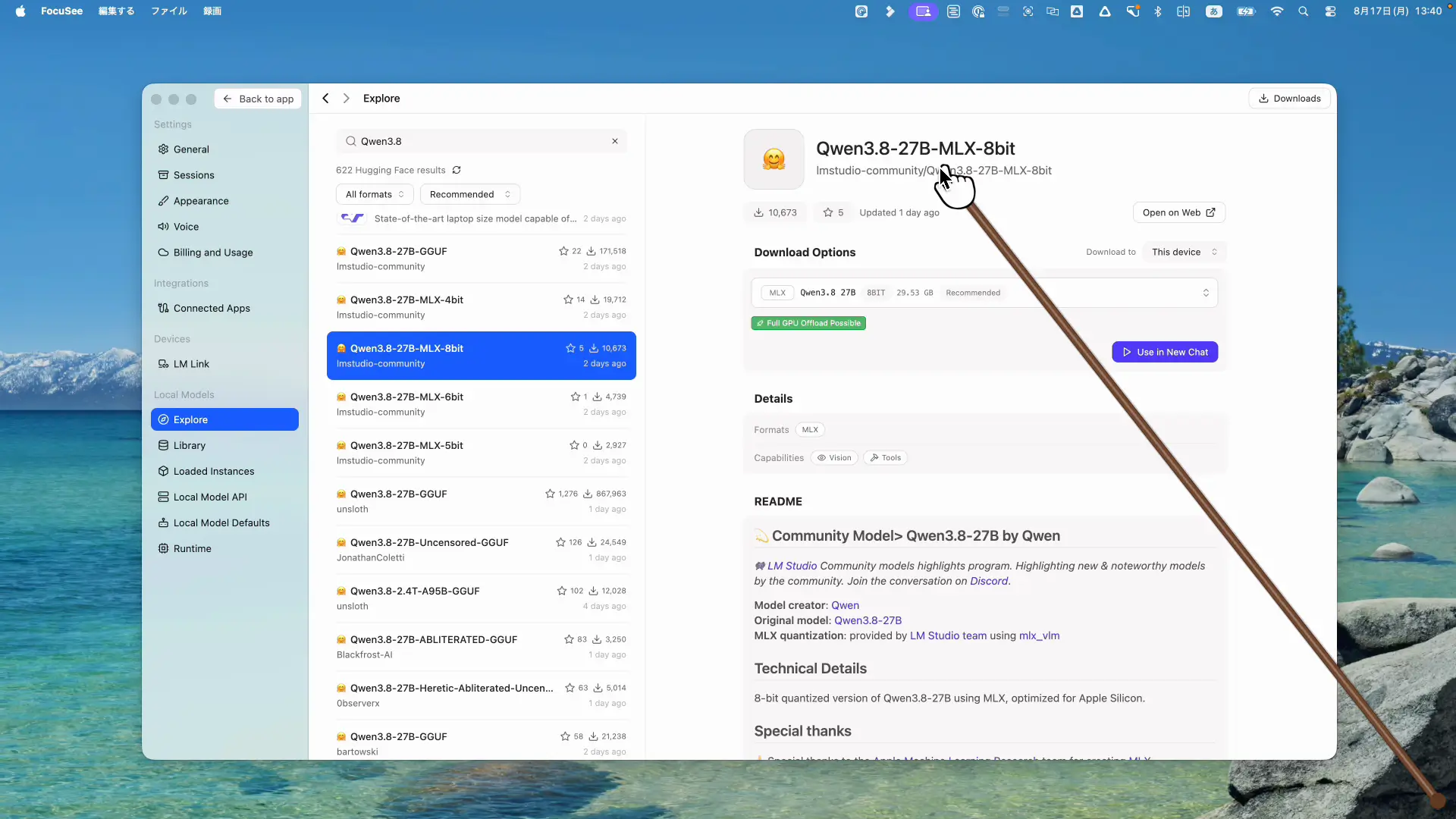Select Qwen3.8-2.4T-A95B-GGUF result
The image size is (1456, 819).
(482, 598)
